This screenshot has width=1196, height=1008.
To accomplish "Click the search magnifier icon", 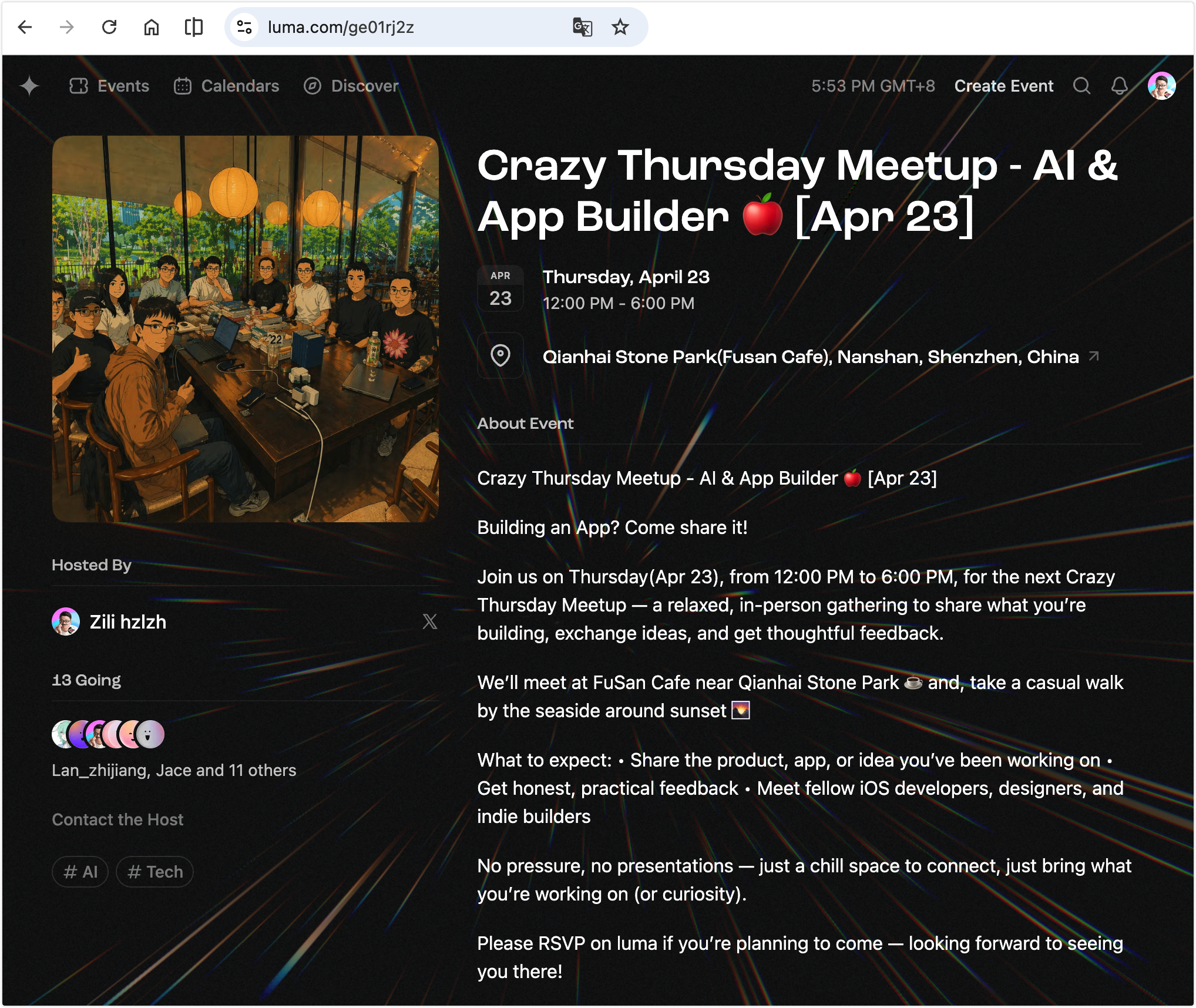I will tap(1081, 86).
